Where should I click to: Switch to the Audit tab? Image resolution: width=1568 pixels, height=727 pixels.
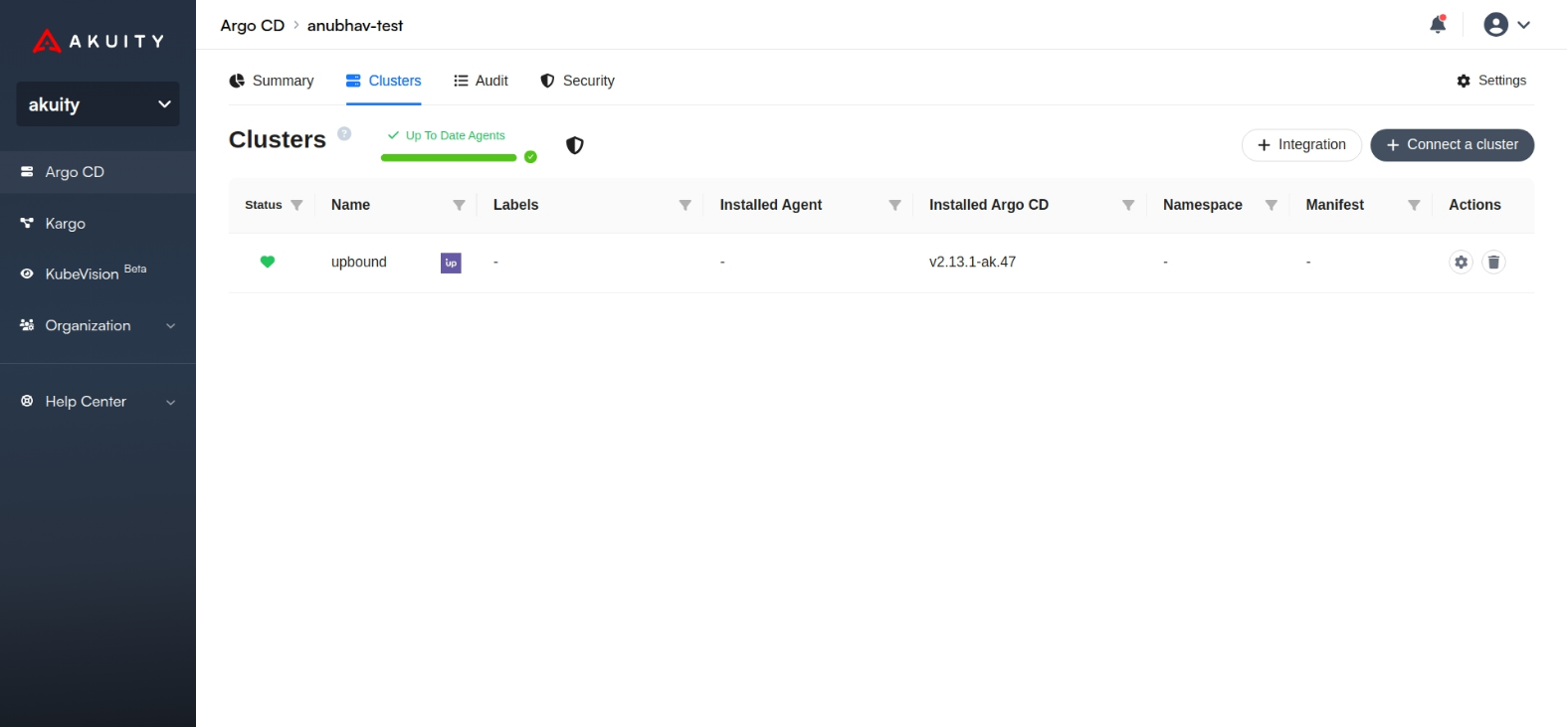click(481, 81)
